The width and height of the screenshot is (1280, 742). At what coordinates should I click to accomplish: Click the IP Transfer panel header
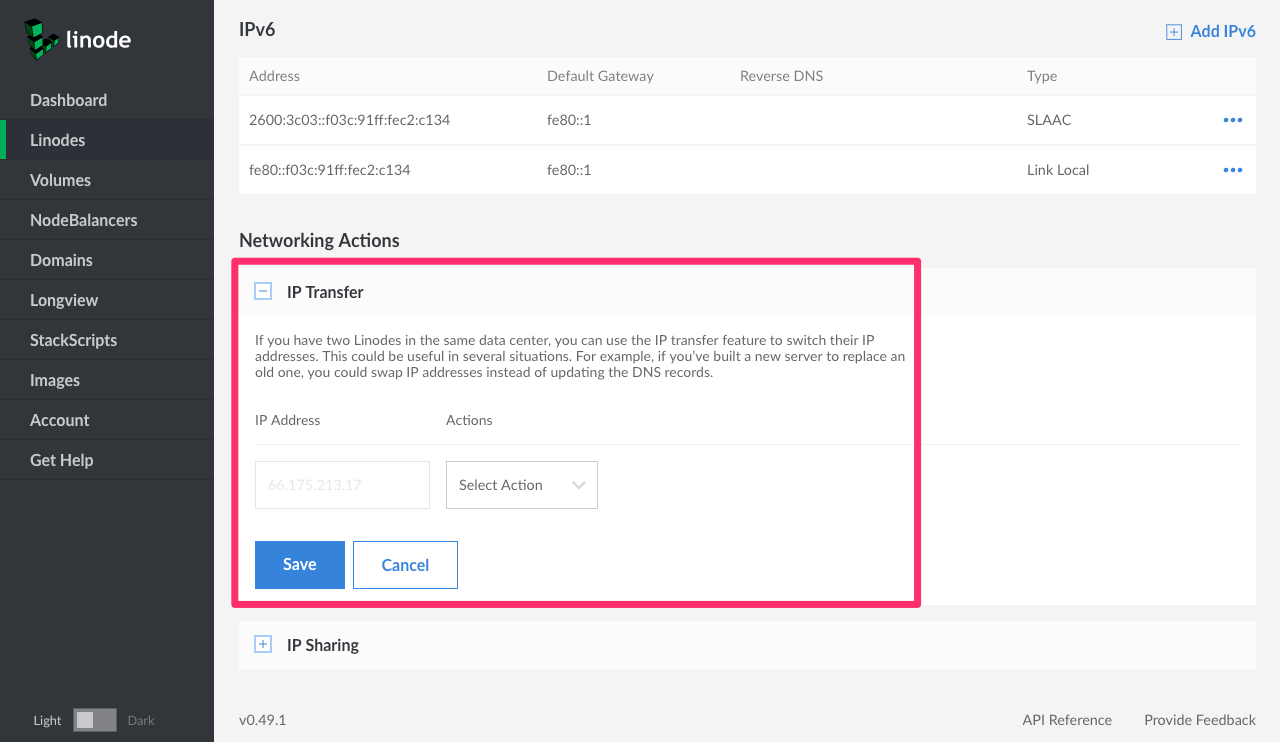[x=325, y=292]
